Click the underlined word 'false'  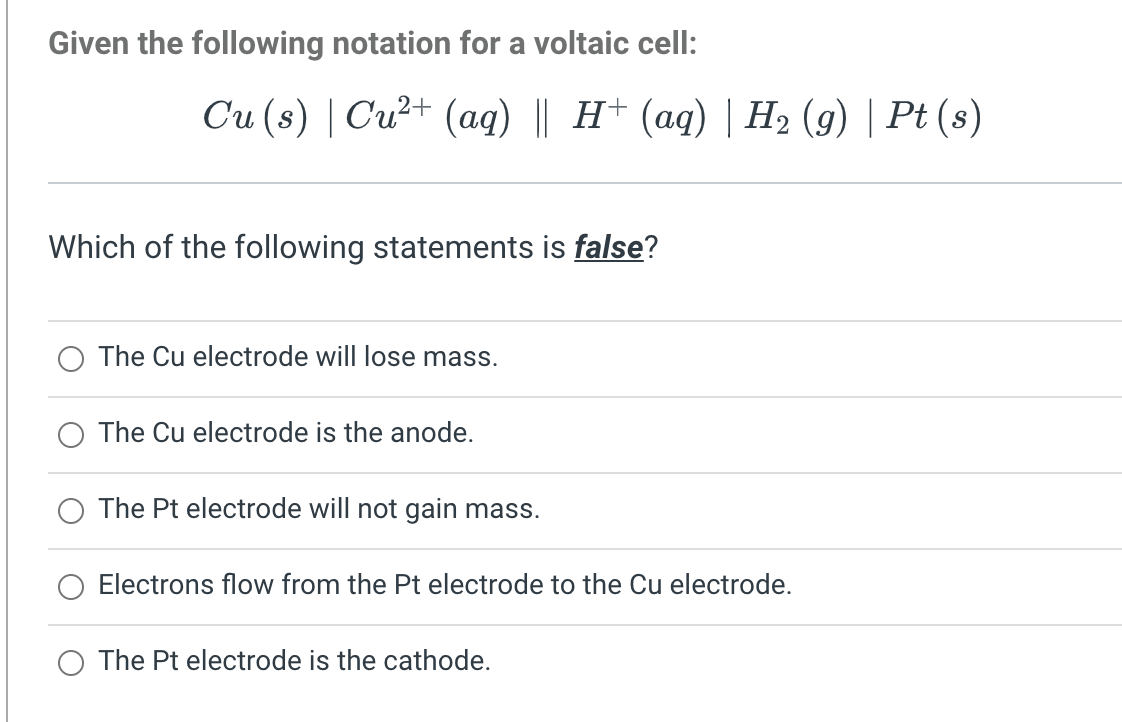coord(608,247)
